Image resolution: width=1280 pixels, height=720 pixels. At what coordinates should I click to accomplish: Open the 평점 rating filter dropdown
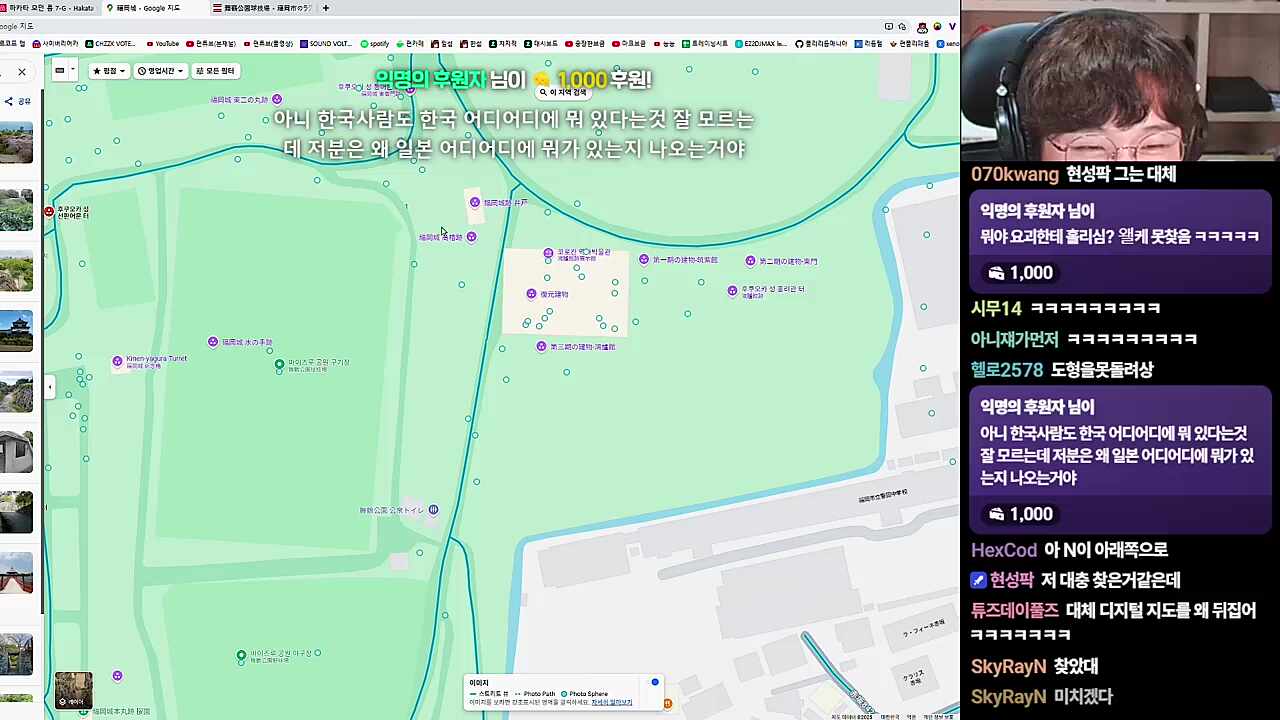click(x=109, y=71)
